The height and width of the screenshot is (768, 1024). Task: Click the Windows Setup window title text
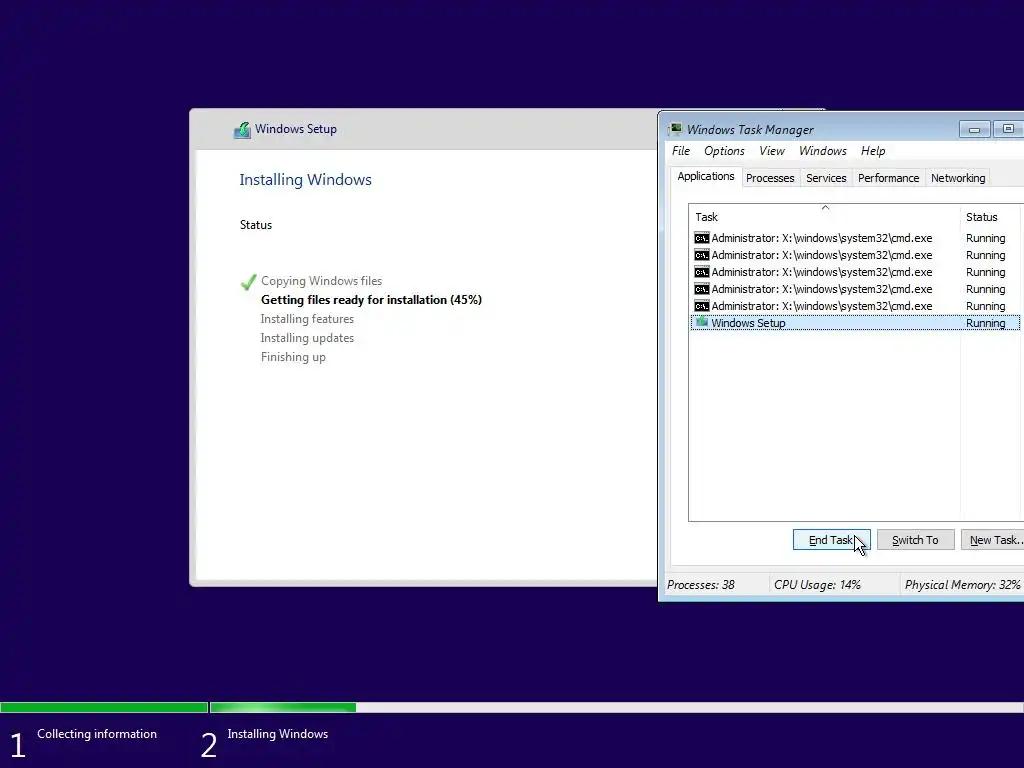(295, 129)
